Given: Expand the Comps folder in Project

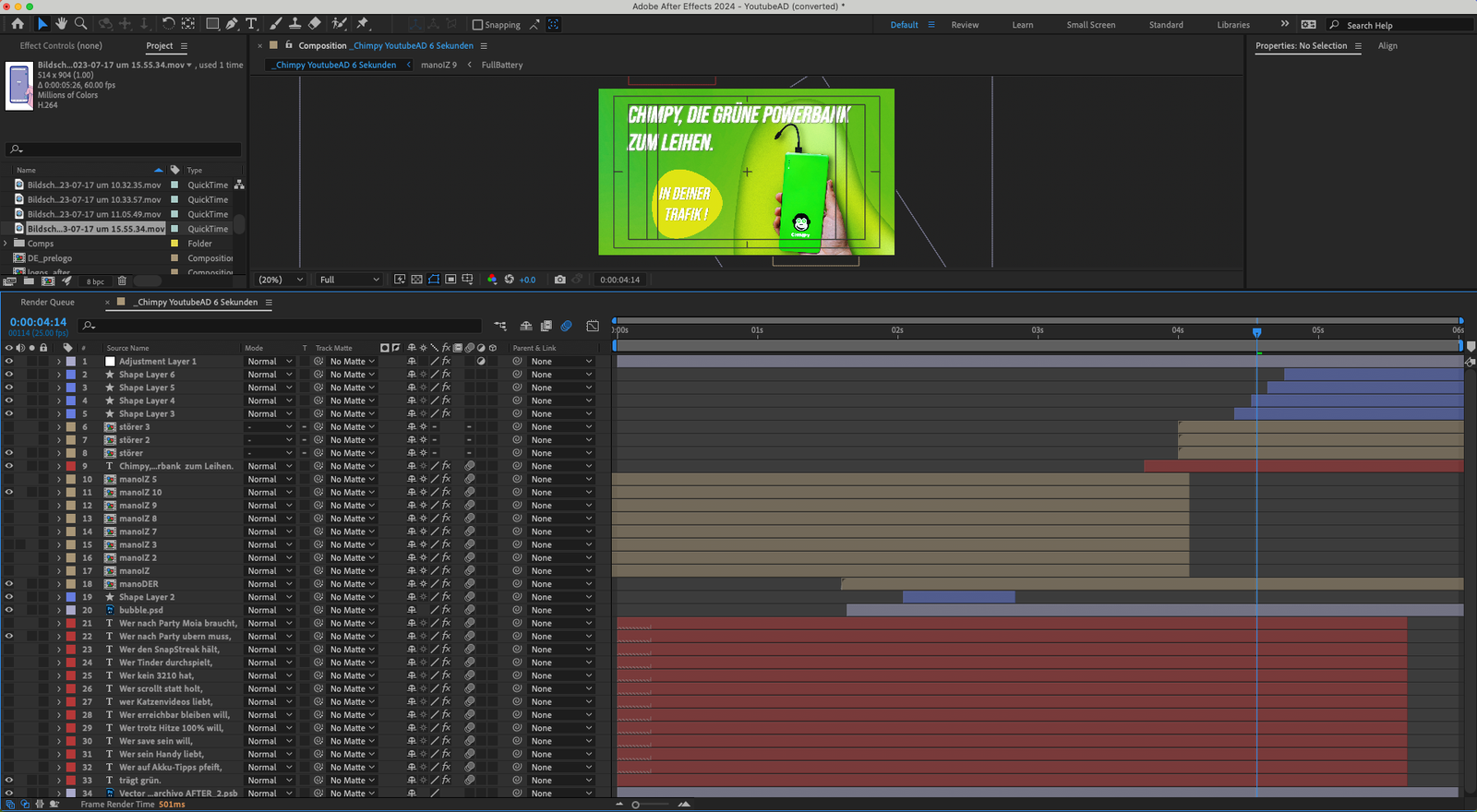Looking at the screenshot, I should coord(6,244).
